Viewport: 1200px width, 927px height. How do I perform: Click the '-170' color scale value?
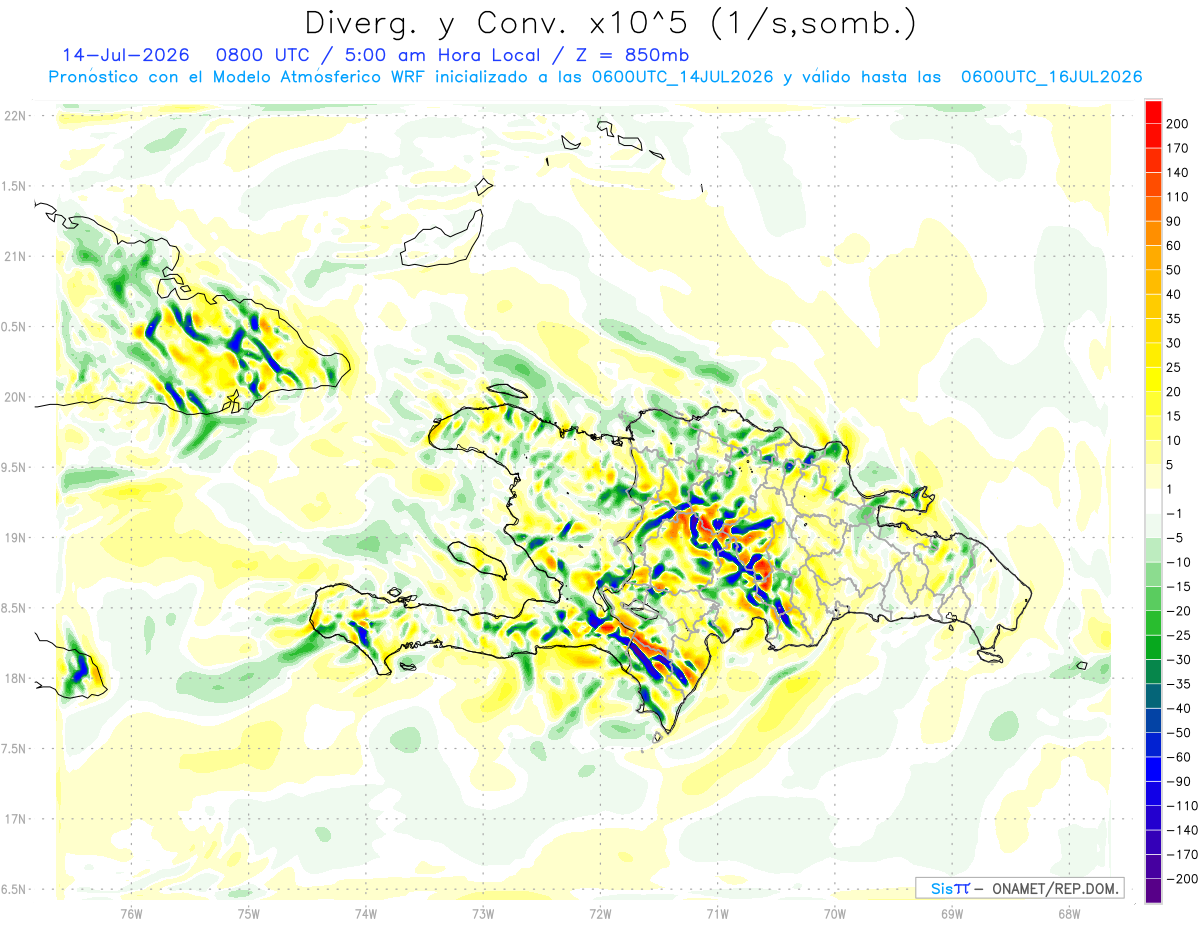tap(1182, 855)
